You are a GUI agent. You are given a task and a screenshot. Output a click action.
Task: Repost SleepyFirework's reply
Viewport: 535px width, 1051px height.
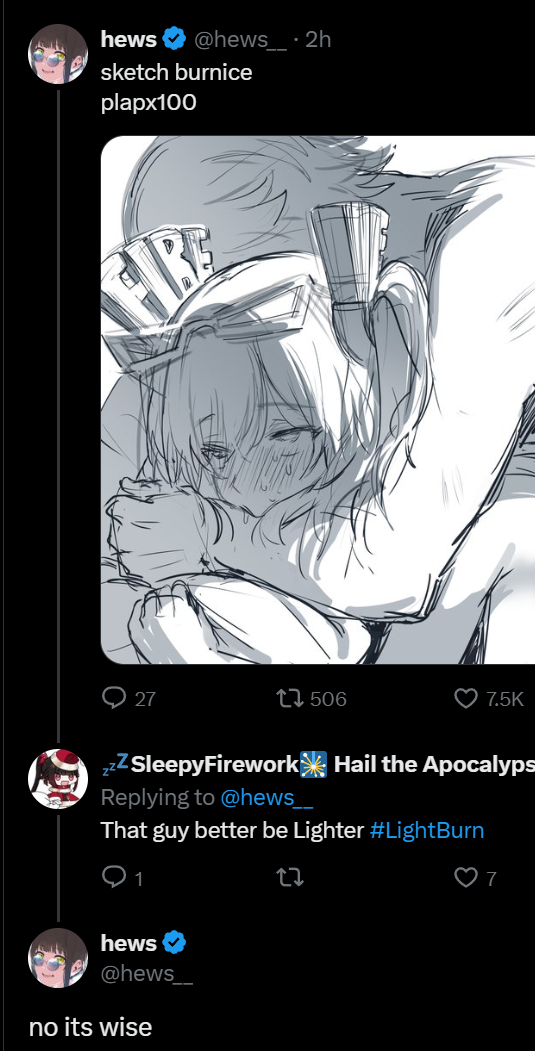290,877
